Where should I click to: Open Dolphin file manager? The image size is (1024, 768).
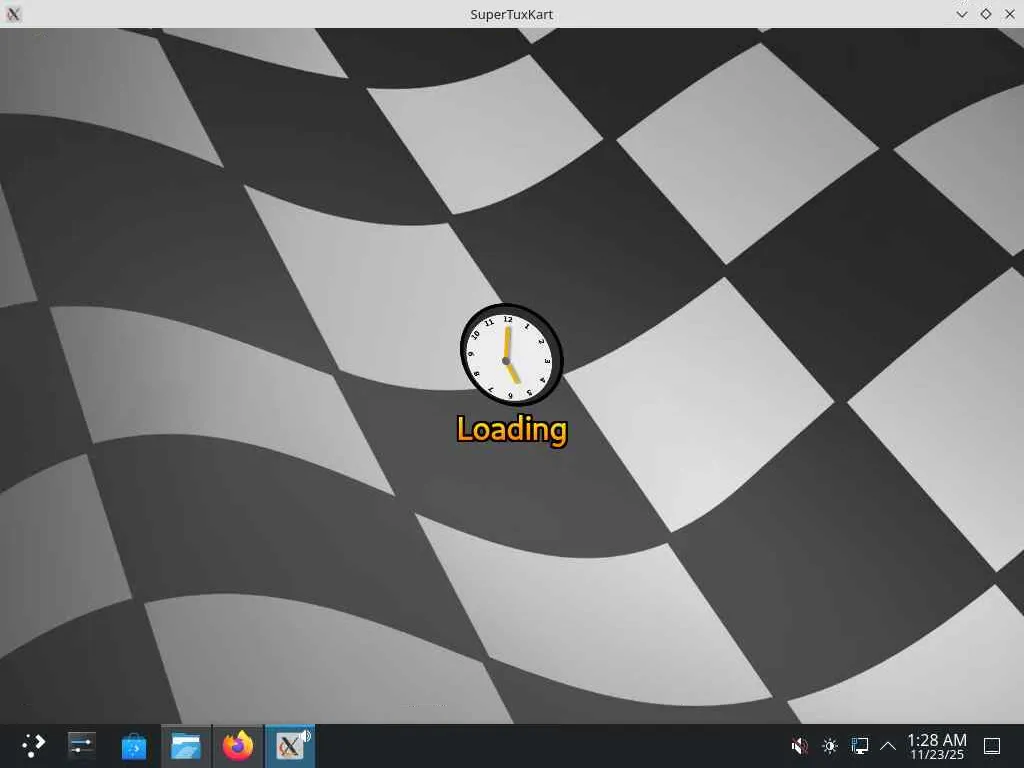click(186, 746)
